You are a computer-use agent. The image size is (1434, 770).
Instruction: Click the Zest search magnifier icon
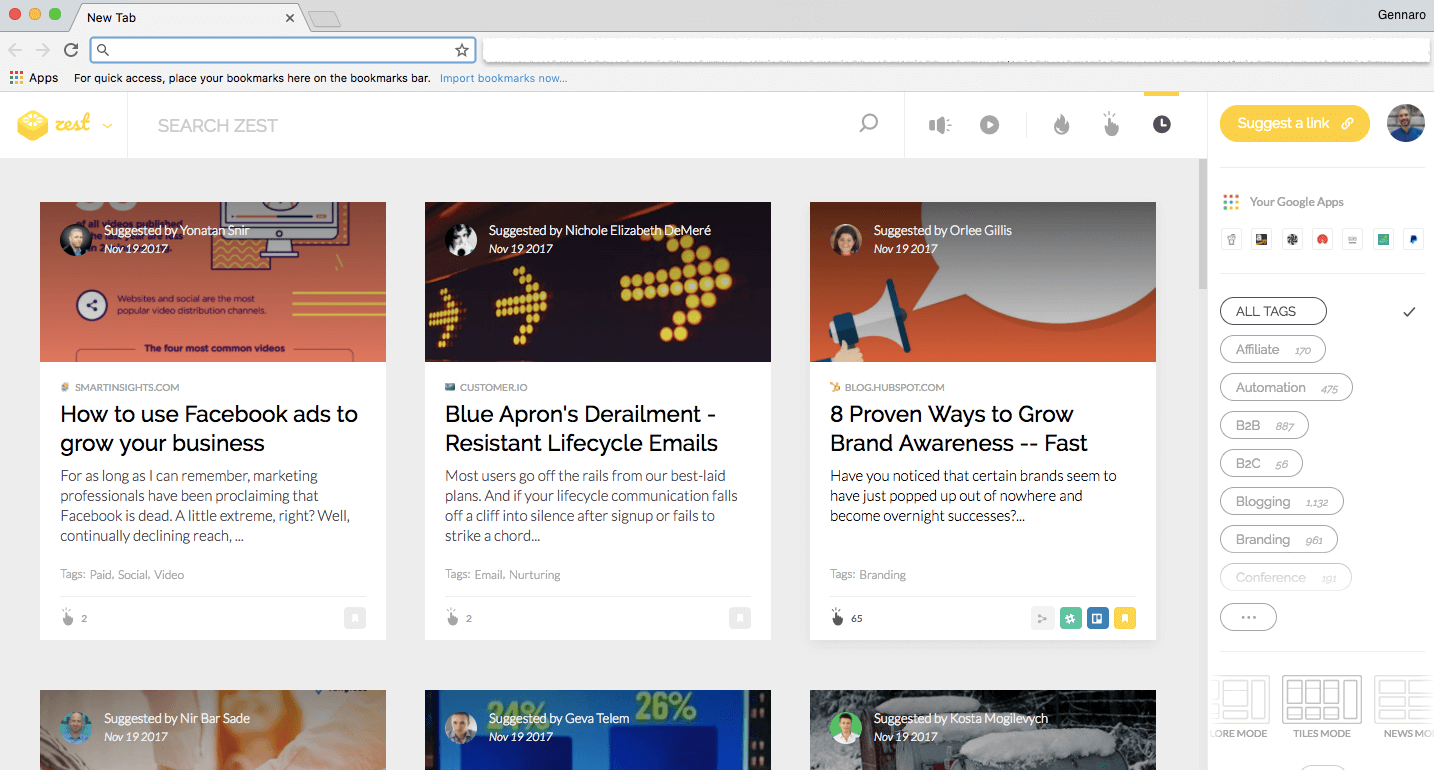[869, 124]
